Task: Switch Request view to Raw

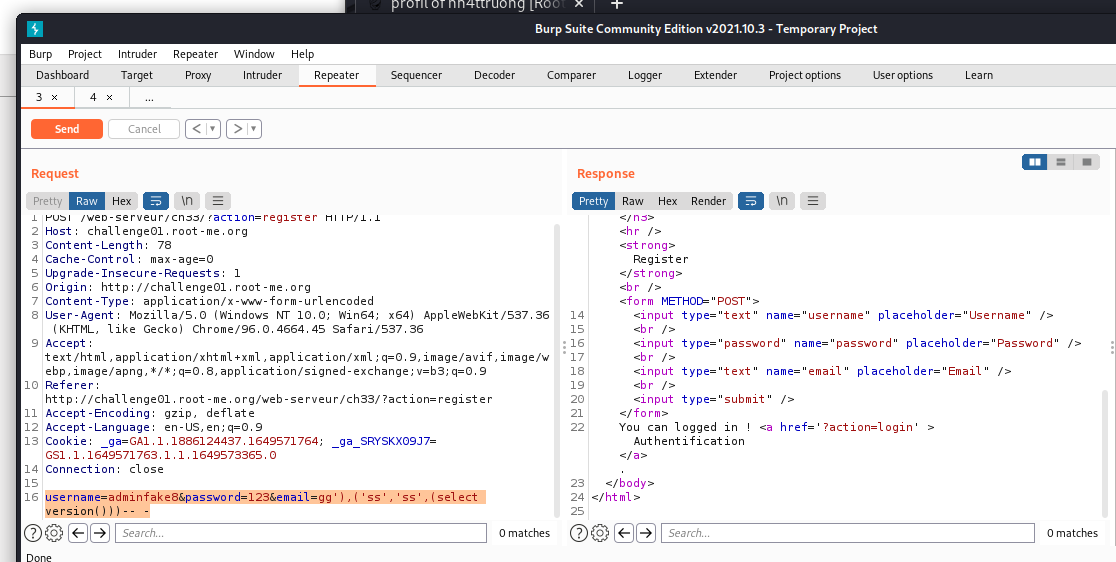Action: click(x=87, y=201)
